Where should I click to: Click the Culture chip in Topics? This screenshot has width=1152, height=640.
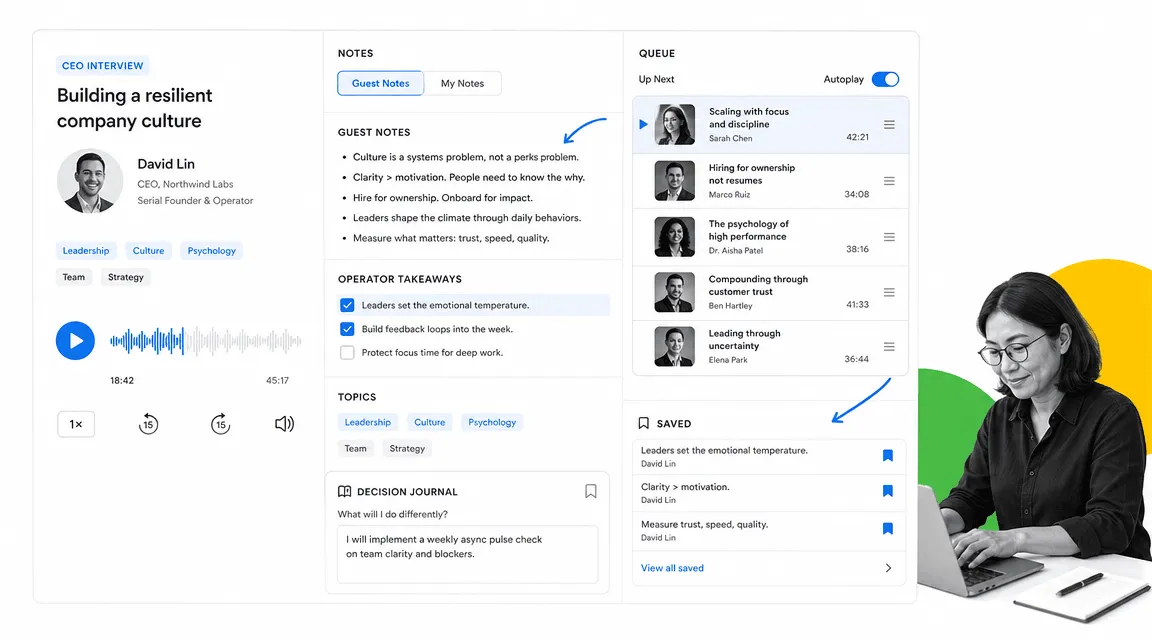point(430,423)
